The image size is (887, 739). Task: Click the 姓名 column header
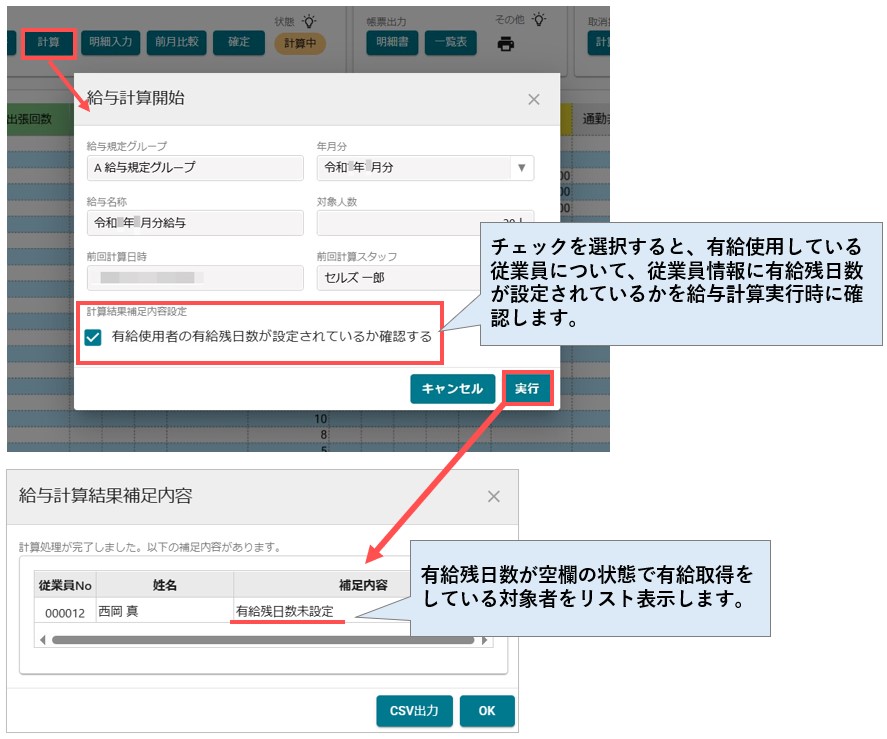165,585
